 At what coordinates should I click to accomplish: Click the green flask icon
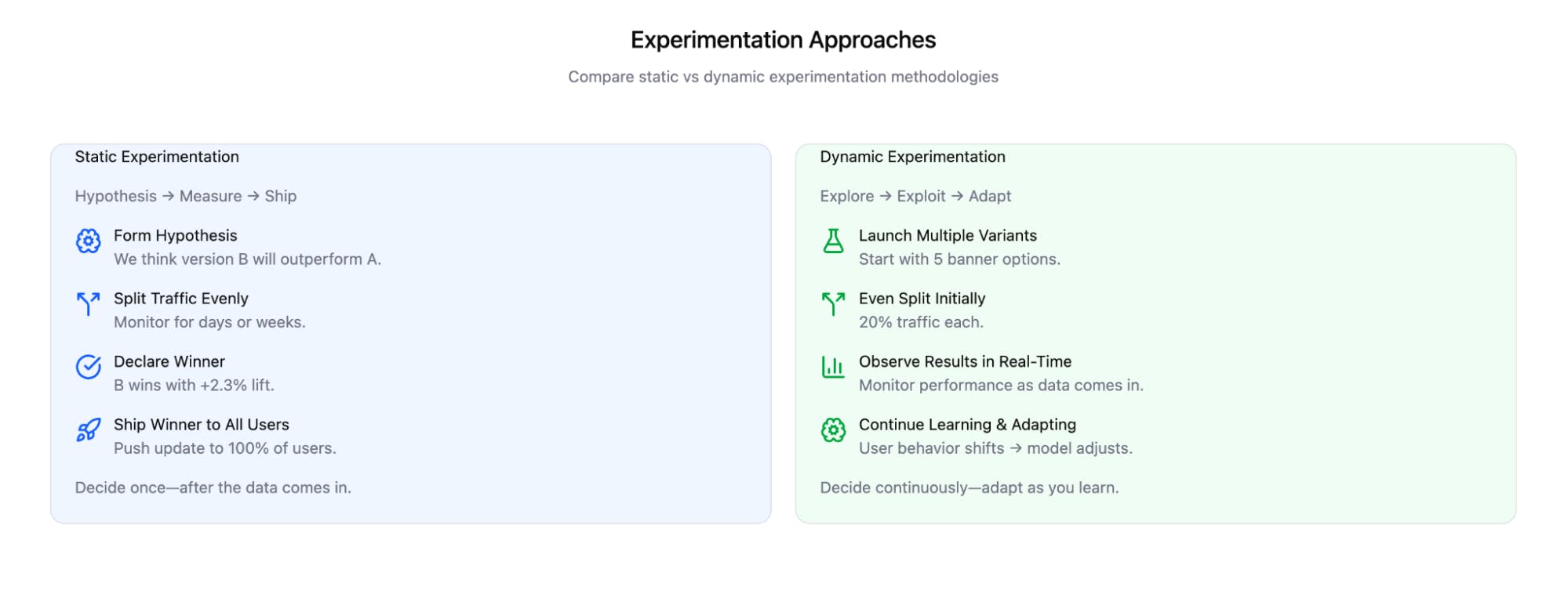point(833,241)
